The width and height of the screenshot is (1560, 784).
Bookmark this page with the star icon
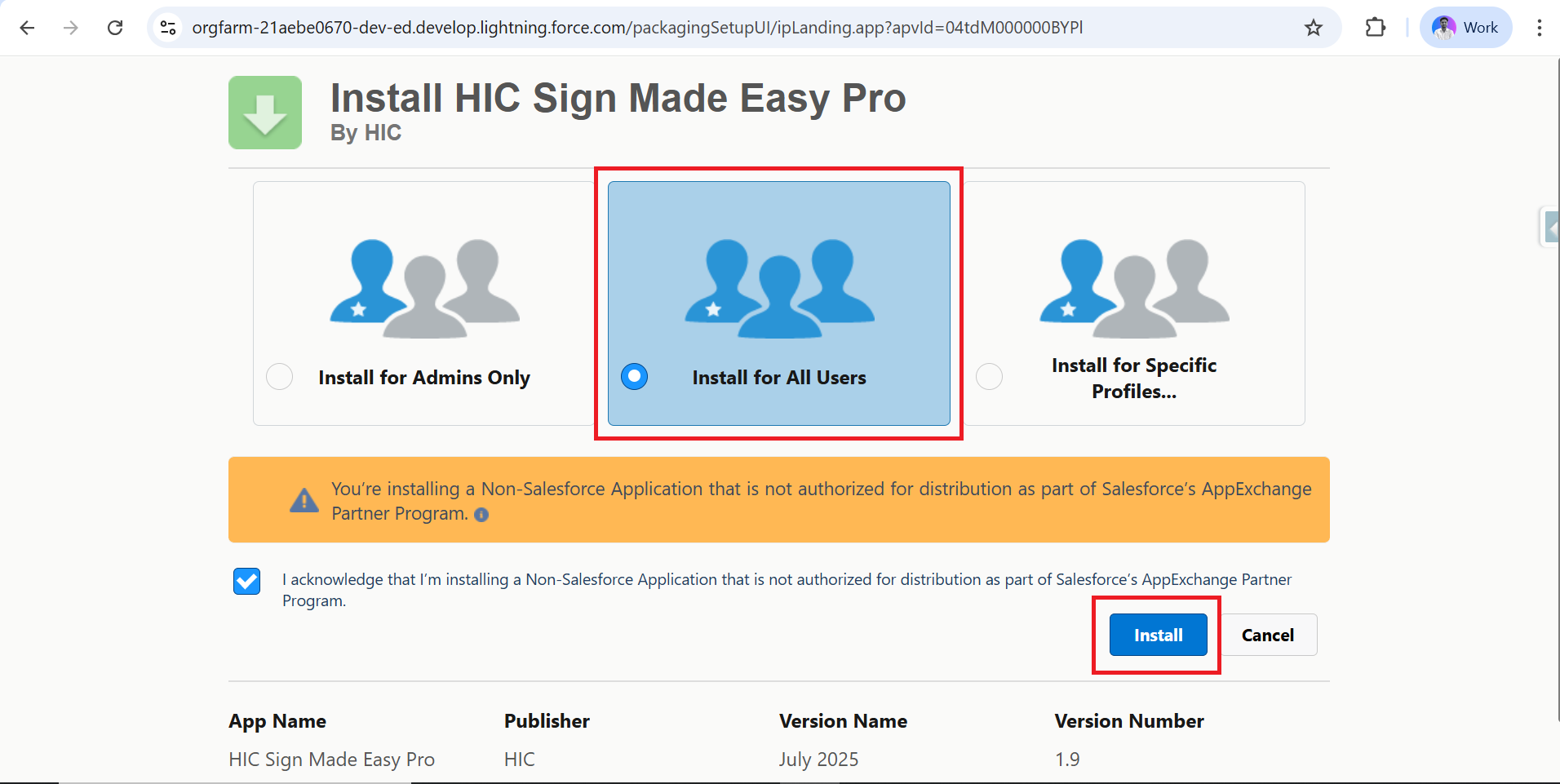[x=1314, y=28]
